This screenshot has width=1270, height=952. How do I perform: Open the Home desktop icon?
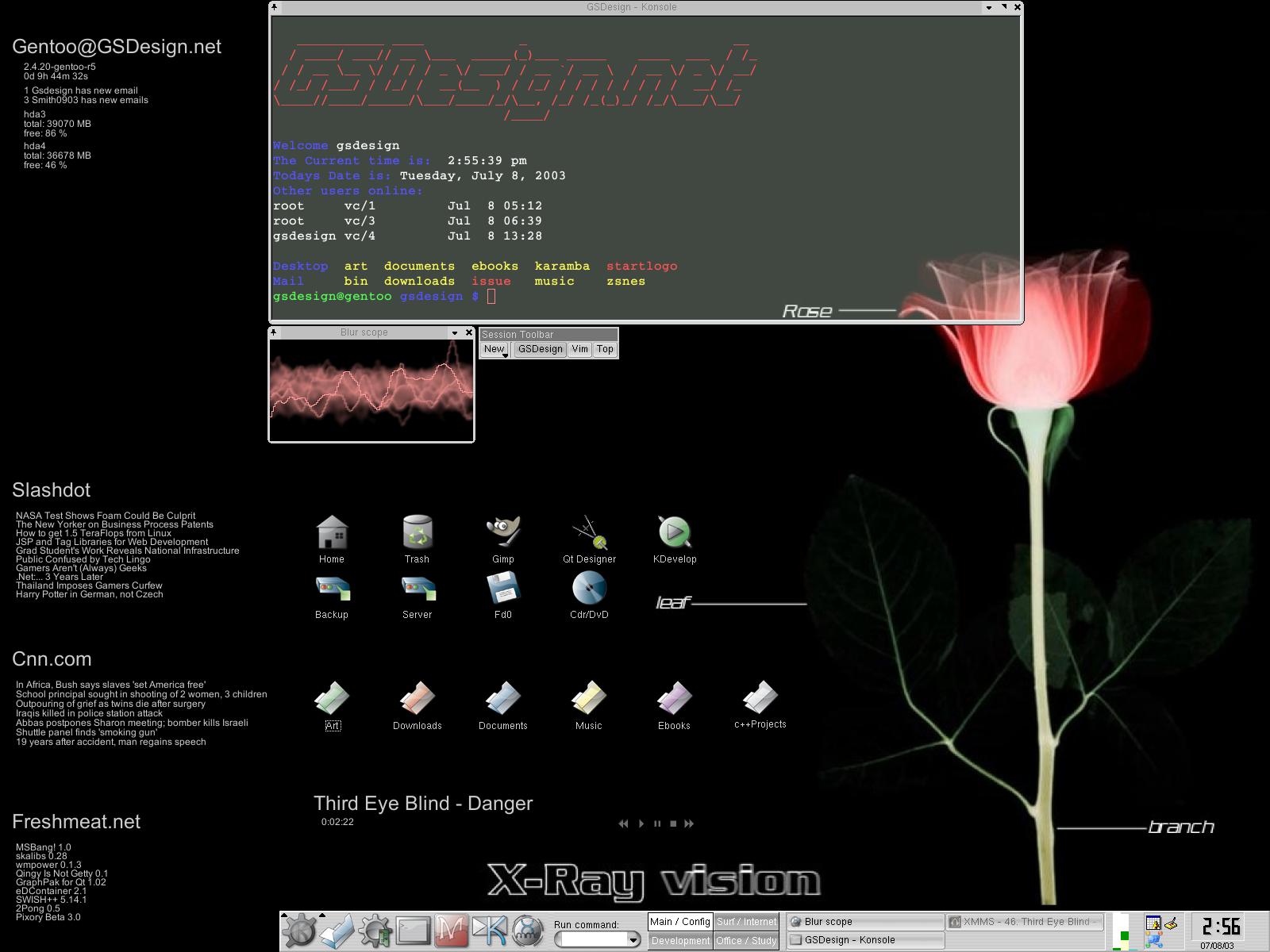[x=332, y=539]
